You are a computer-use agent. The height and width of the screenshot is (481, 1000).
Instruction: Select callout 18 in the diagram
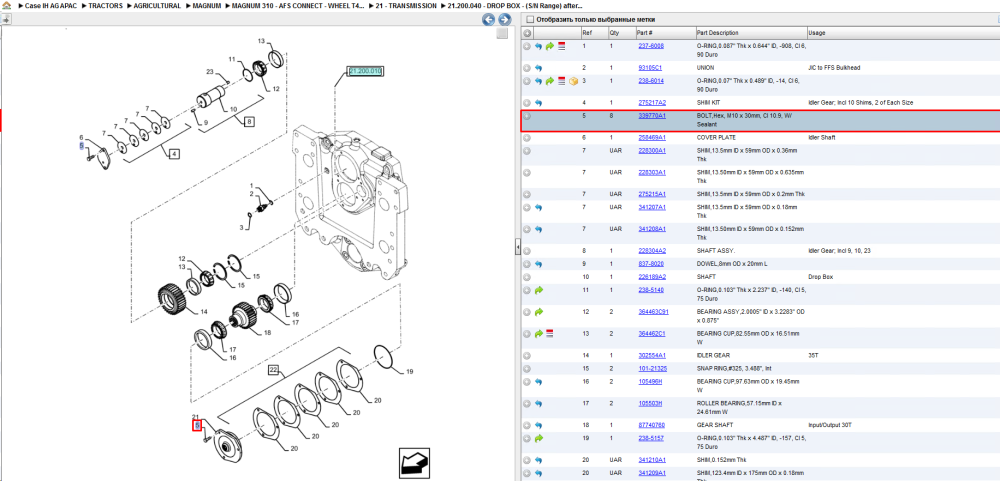pos(267,332)
